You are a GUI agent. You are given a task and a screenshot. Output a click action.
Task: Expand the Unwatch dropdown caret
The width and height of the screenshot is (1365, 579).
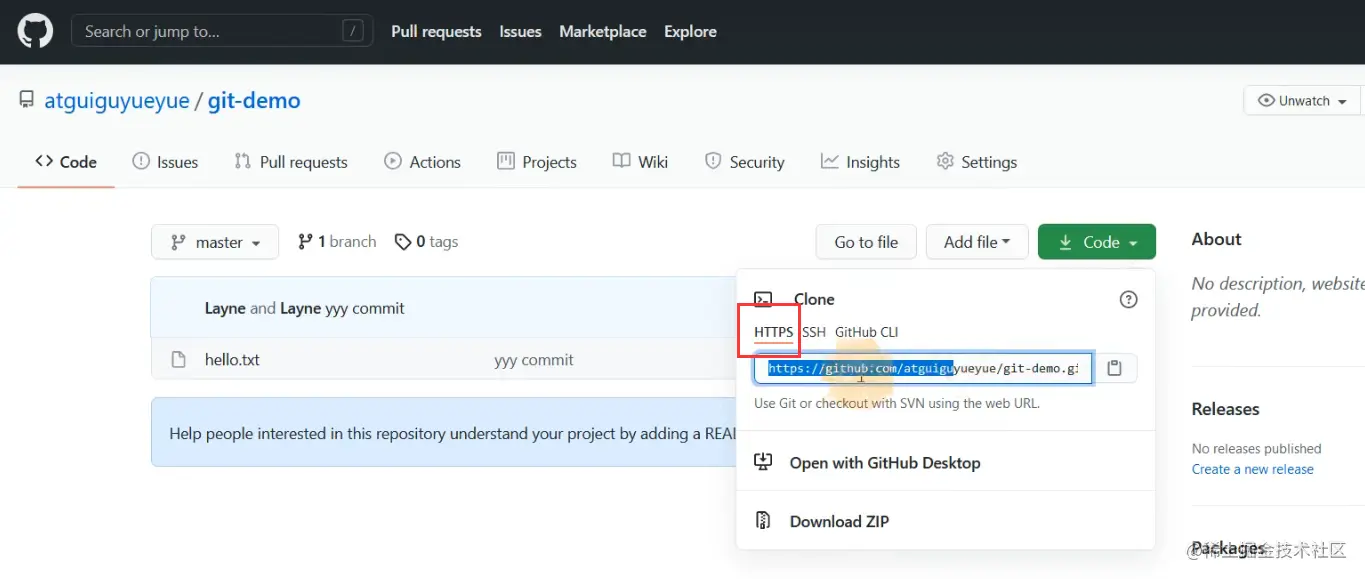[1342, 102]
